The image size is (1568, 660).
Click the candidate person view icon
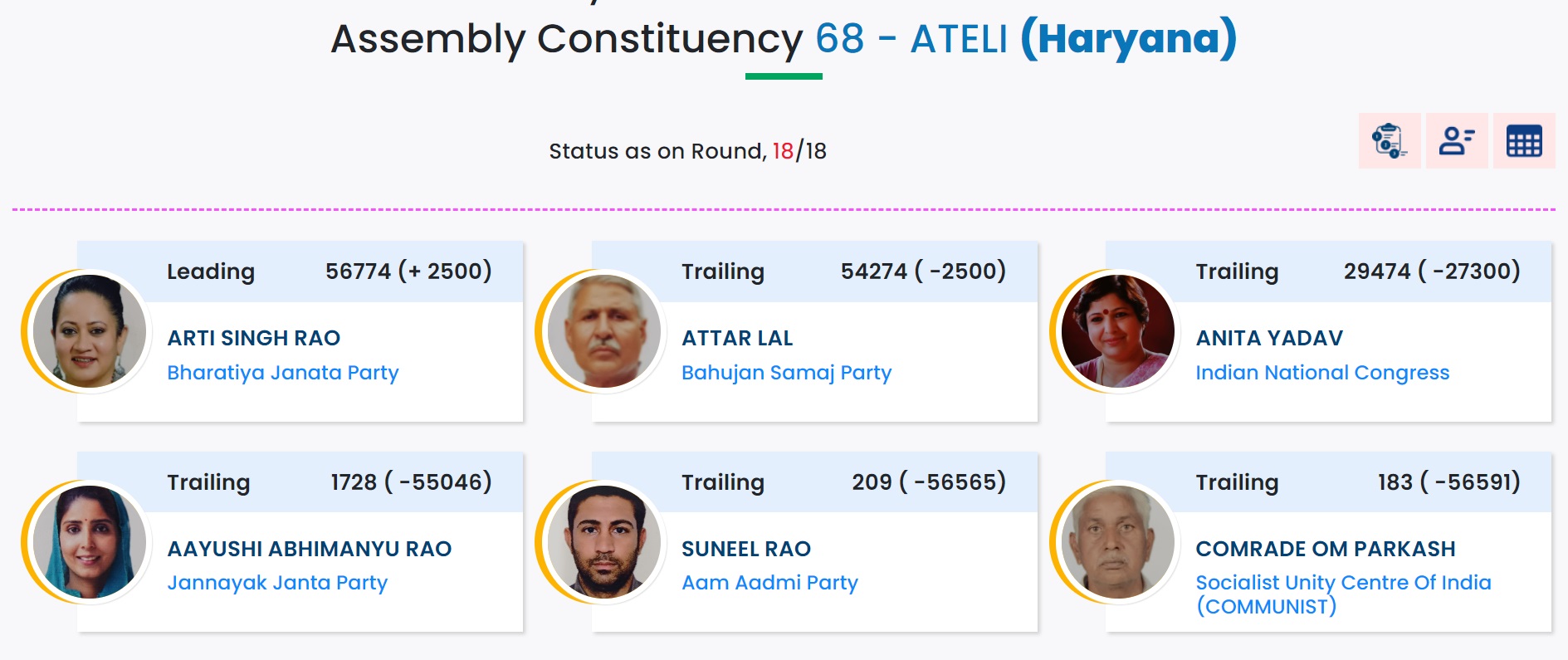(1456, 140)
